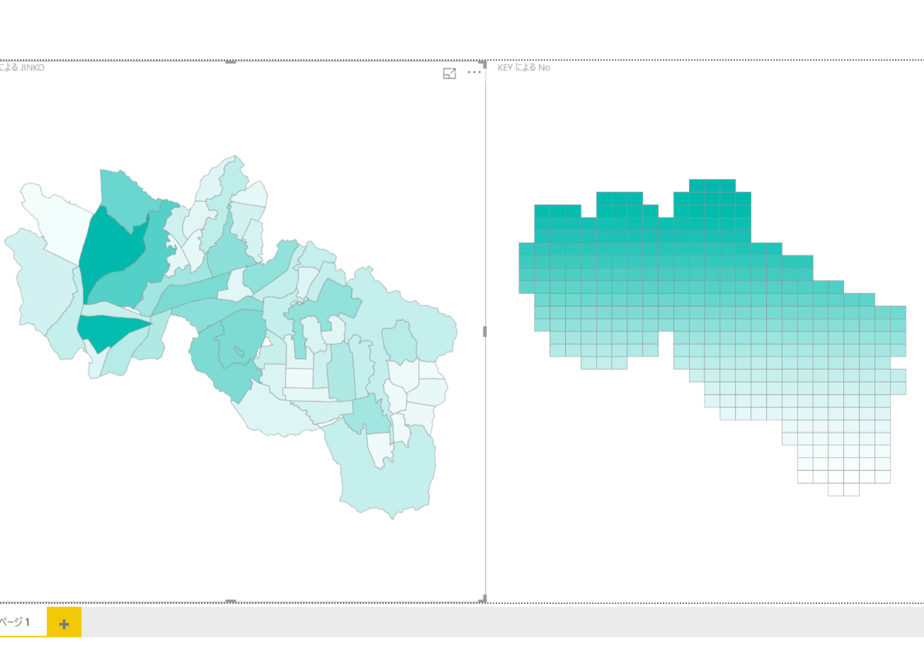Add a new page with plus button
The height and width of the screenshot is (660, 924).
pos(64,623)
